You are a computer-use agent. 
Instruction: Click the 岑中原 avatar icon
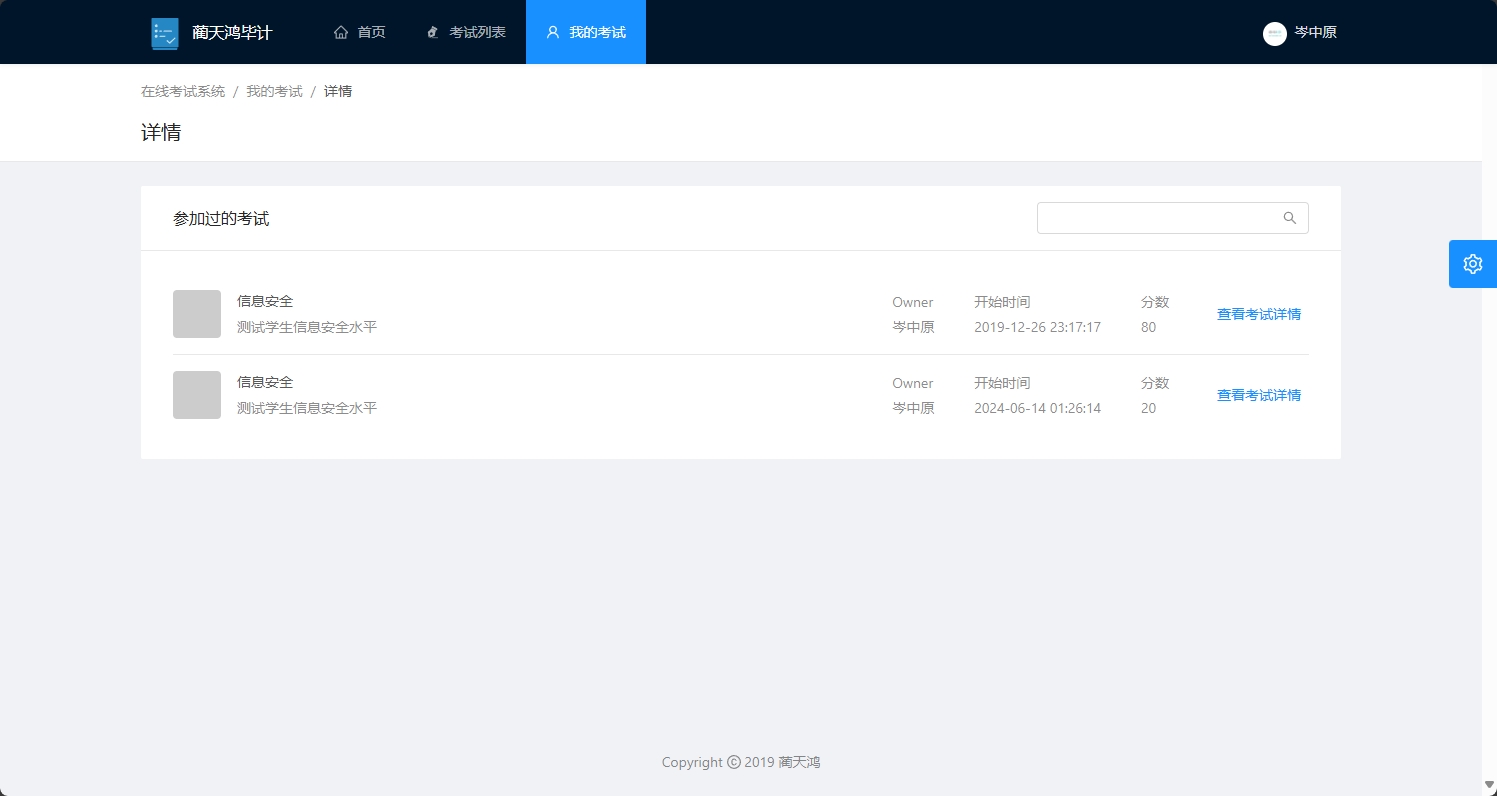tap(1275, 34)
